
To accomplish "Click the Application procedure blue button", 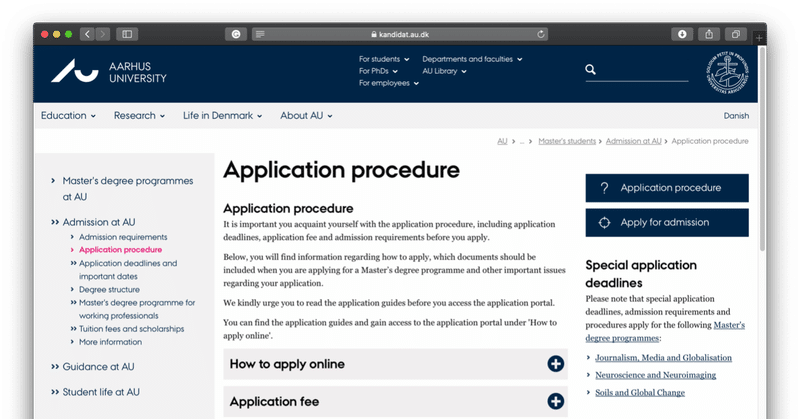I will pyautogui.click(x=667, y=188).
